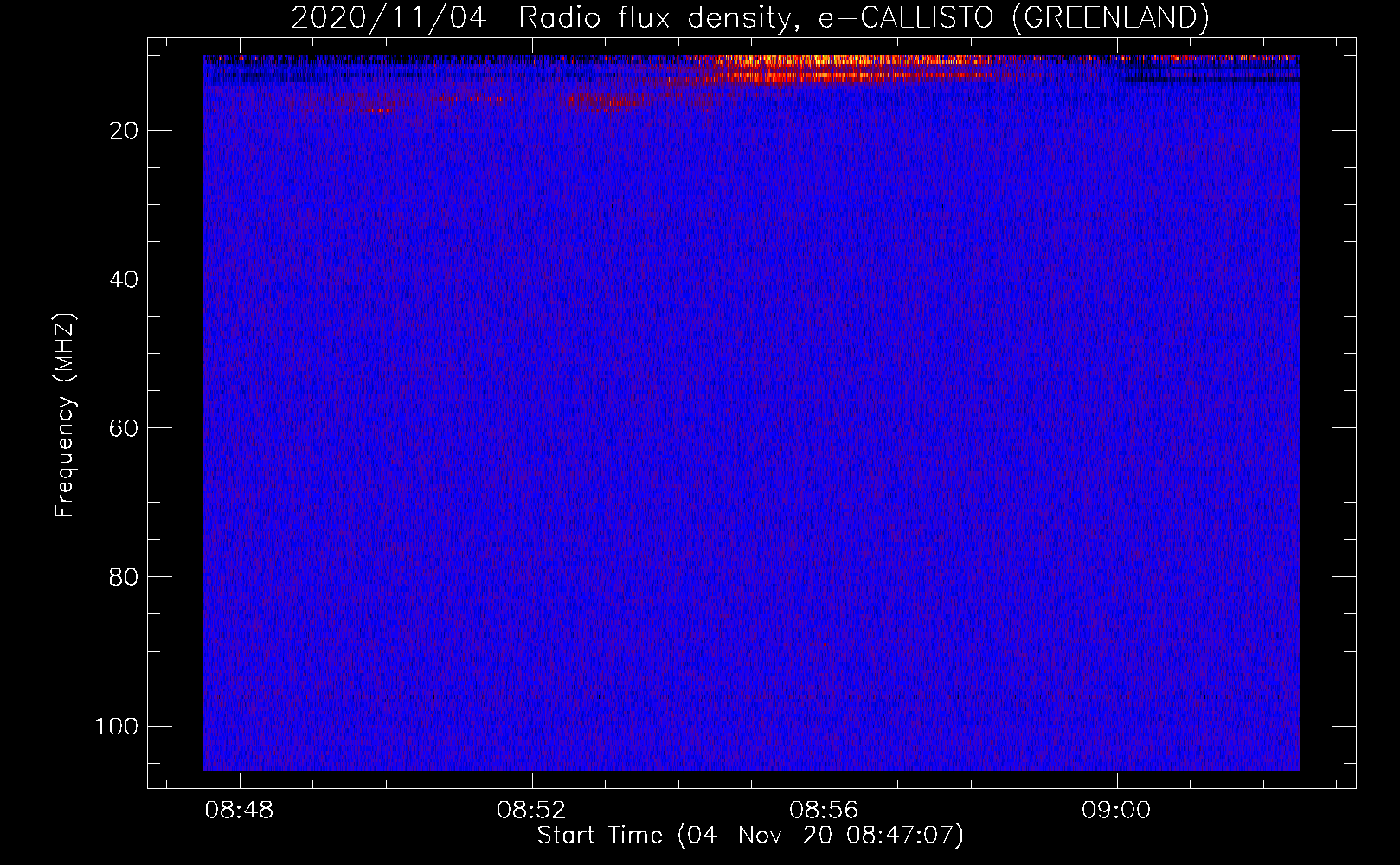Click the 100 MHz frequency label

click(117, 726)
